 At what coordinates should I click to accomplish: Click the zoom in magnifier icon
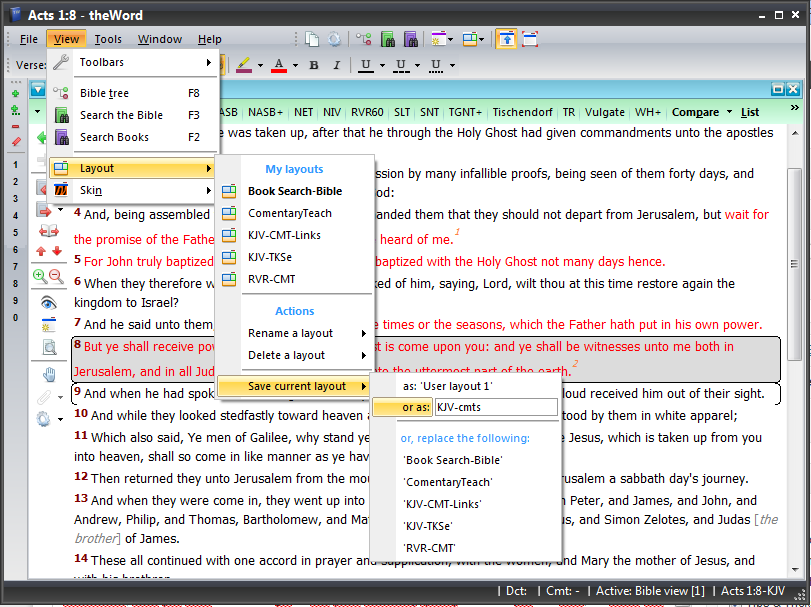[x=40, y=276]
